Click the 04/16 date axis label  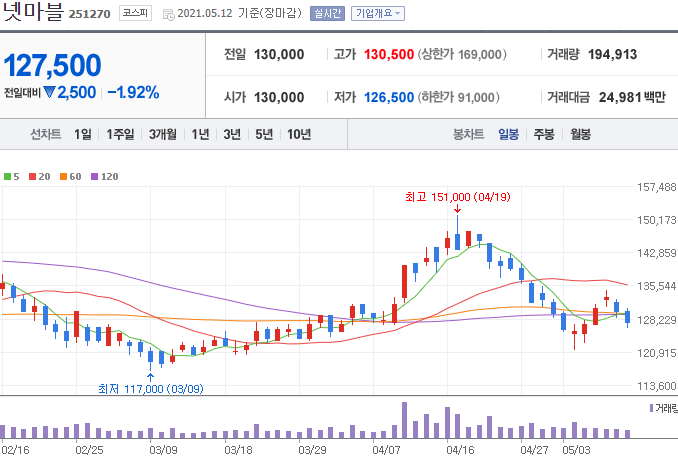460,450
